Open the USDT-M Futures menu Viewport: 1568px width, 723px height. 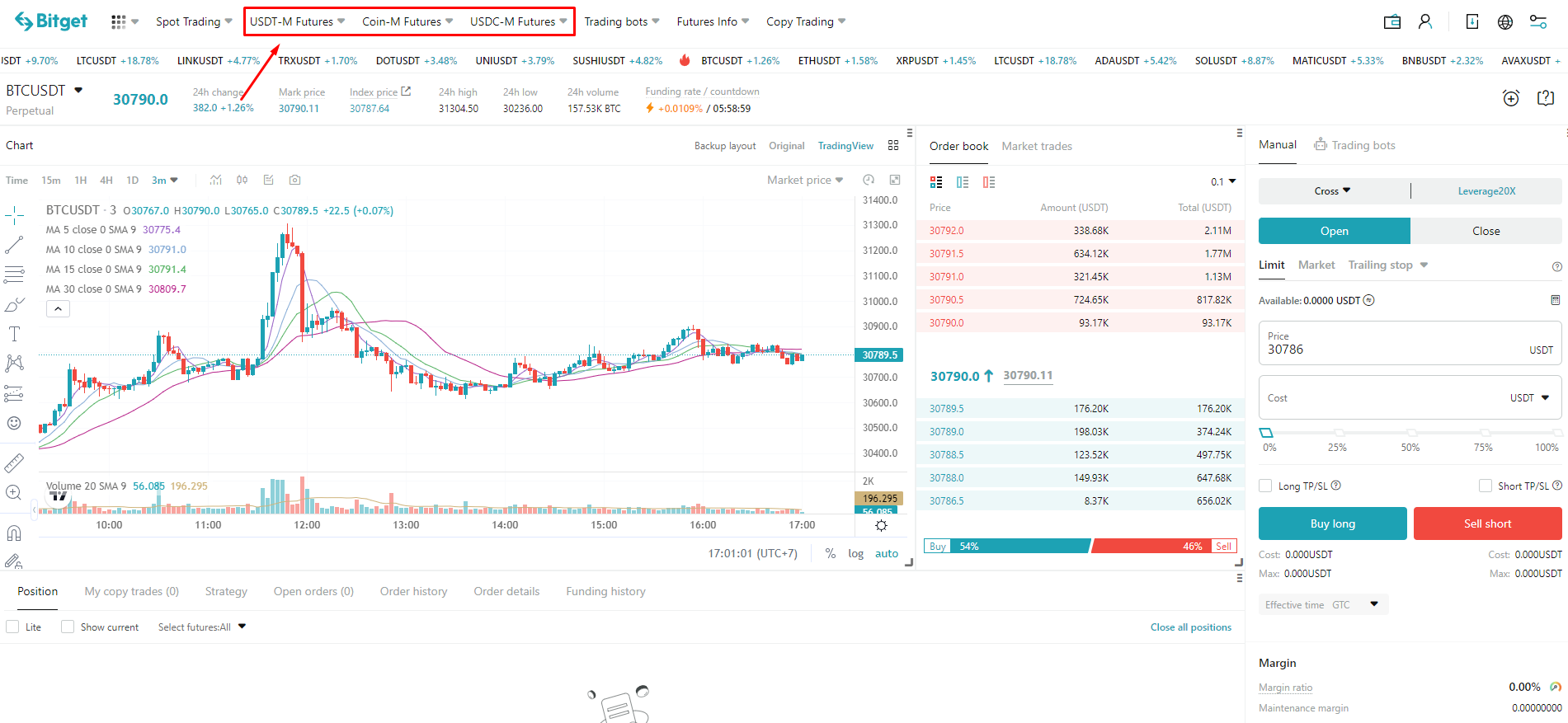click(298, 21)
